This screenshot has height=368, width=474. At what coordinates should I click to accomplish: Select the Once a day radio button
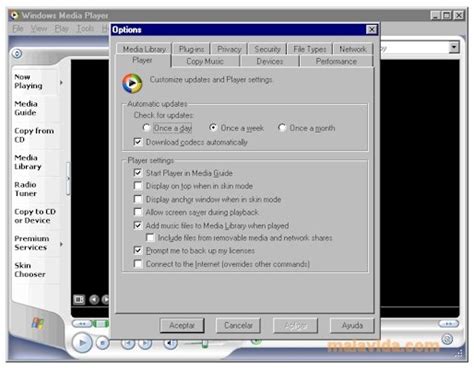click(x=146, y=128)
